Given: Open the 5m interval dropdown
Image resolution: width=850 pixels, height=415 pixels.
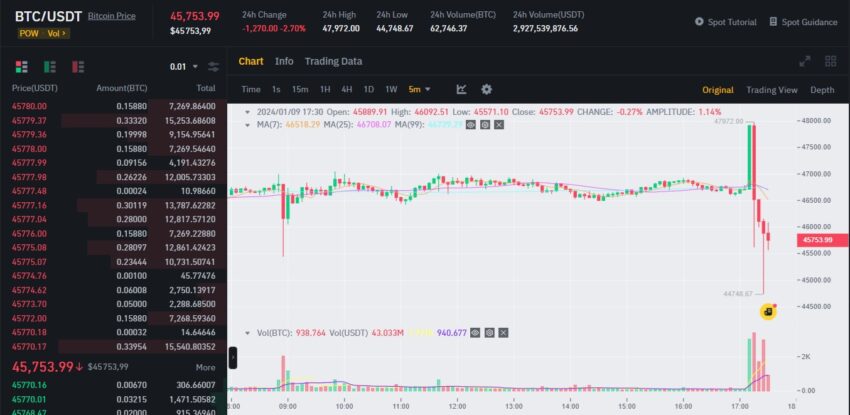Looking at the screenshot, I should point(420,89).
